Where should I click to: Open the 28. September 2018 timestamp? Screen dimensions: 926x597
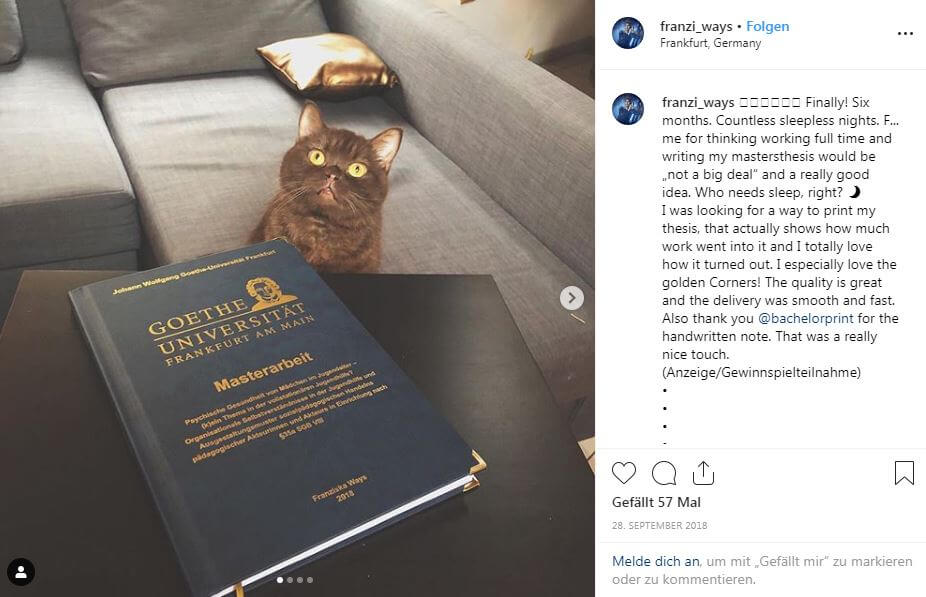click(659, 525)
